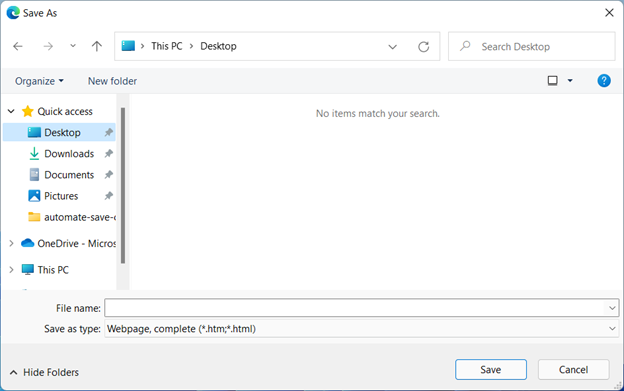Screen dimensions: 624x391
Task: Click the Quick access star icon
Action: 27,111
